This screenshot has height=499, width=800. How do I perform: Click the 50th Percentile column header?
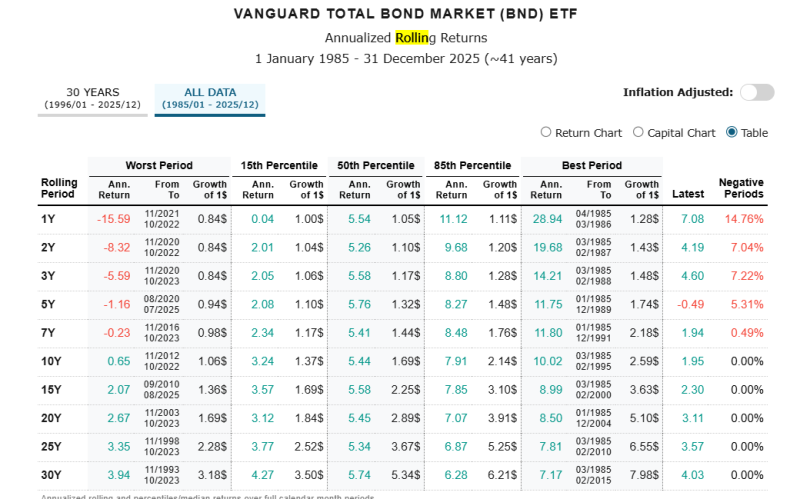click(376, 165)
